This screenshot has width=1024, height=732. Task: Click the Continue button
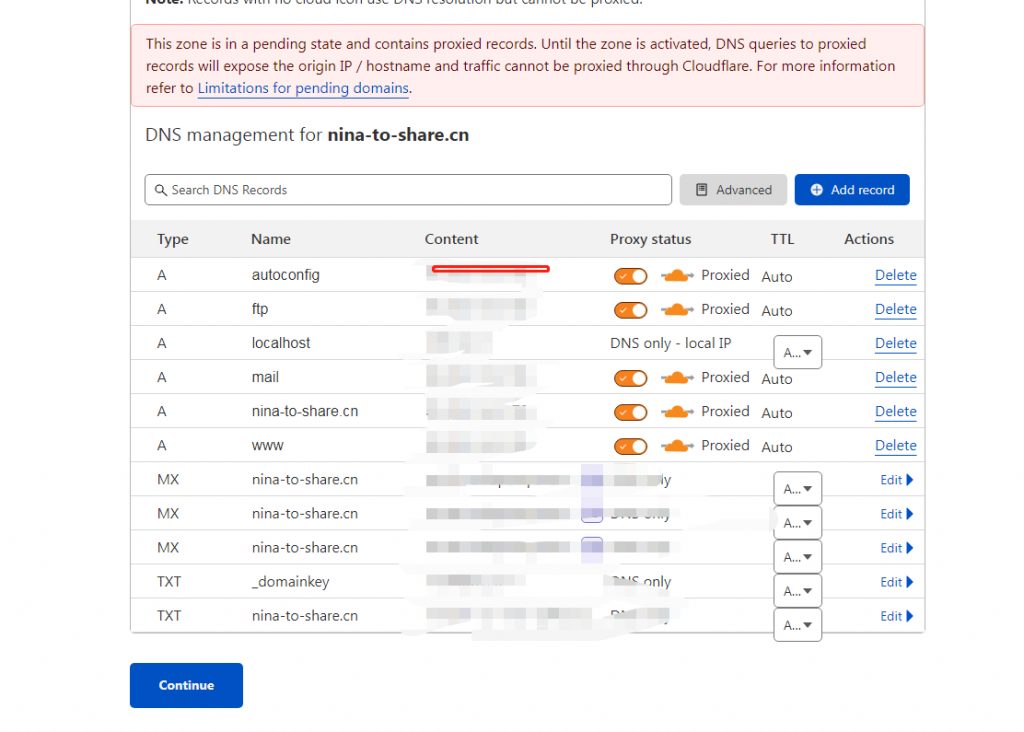(186, 685)
